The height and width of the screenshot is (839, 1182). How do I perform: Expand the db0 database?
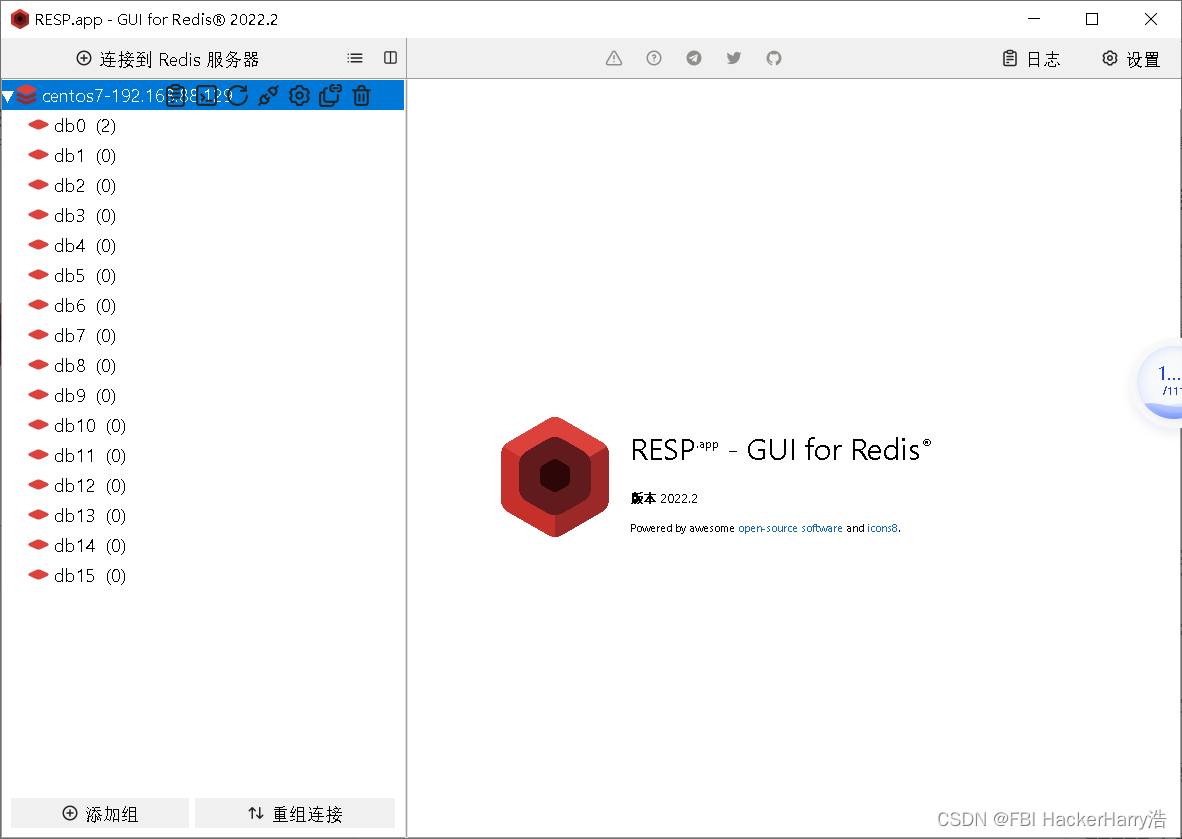coord(70,125)
